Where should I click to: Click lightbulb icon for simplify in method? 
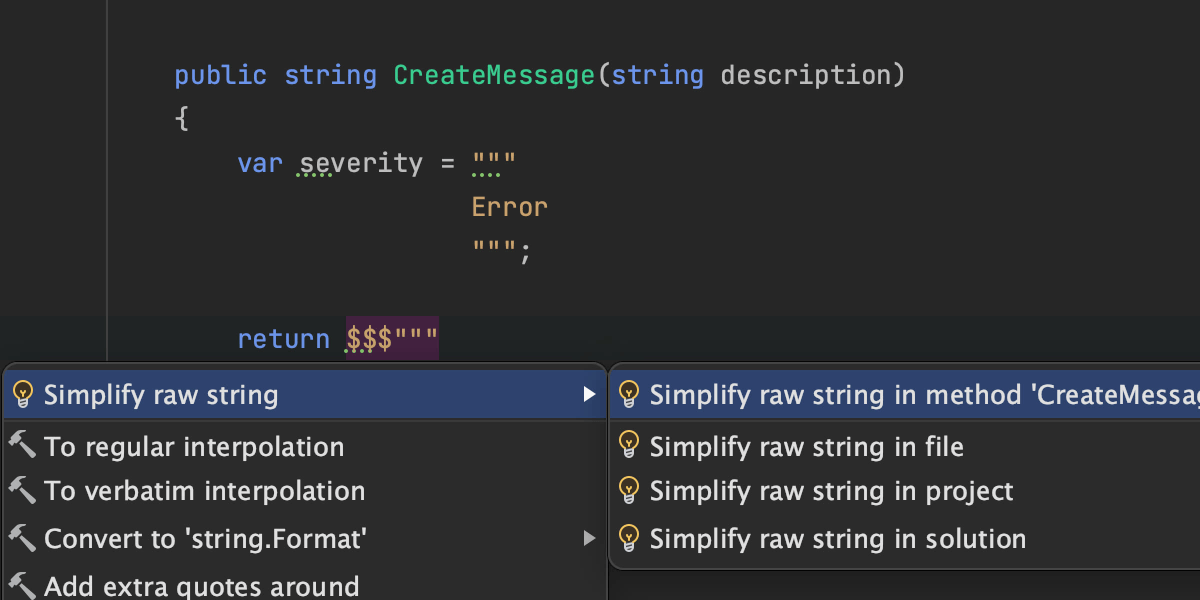(x=628, y=395)
